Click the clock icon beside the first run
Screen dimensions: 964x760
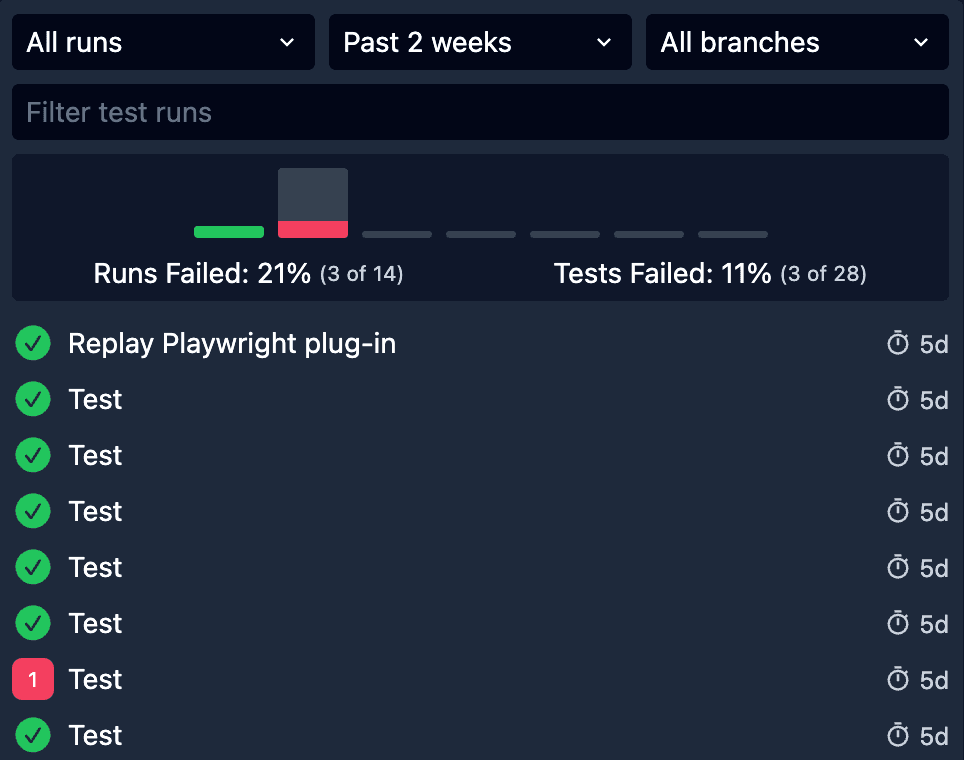point(896,343)
